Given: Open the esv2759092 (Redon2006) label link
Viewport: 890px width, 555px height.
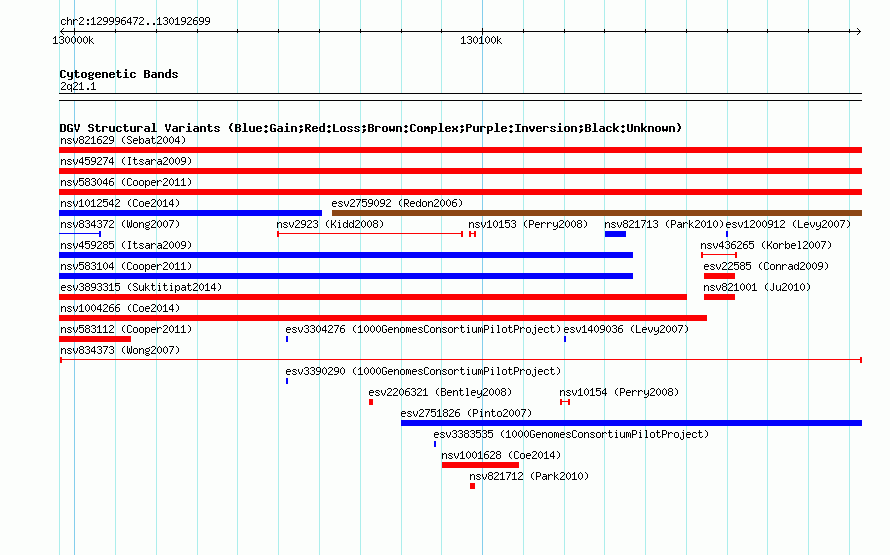Looking at the screenshot, I should coord(397,203).
